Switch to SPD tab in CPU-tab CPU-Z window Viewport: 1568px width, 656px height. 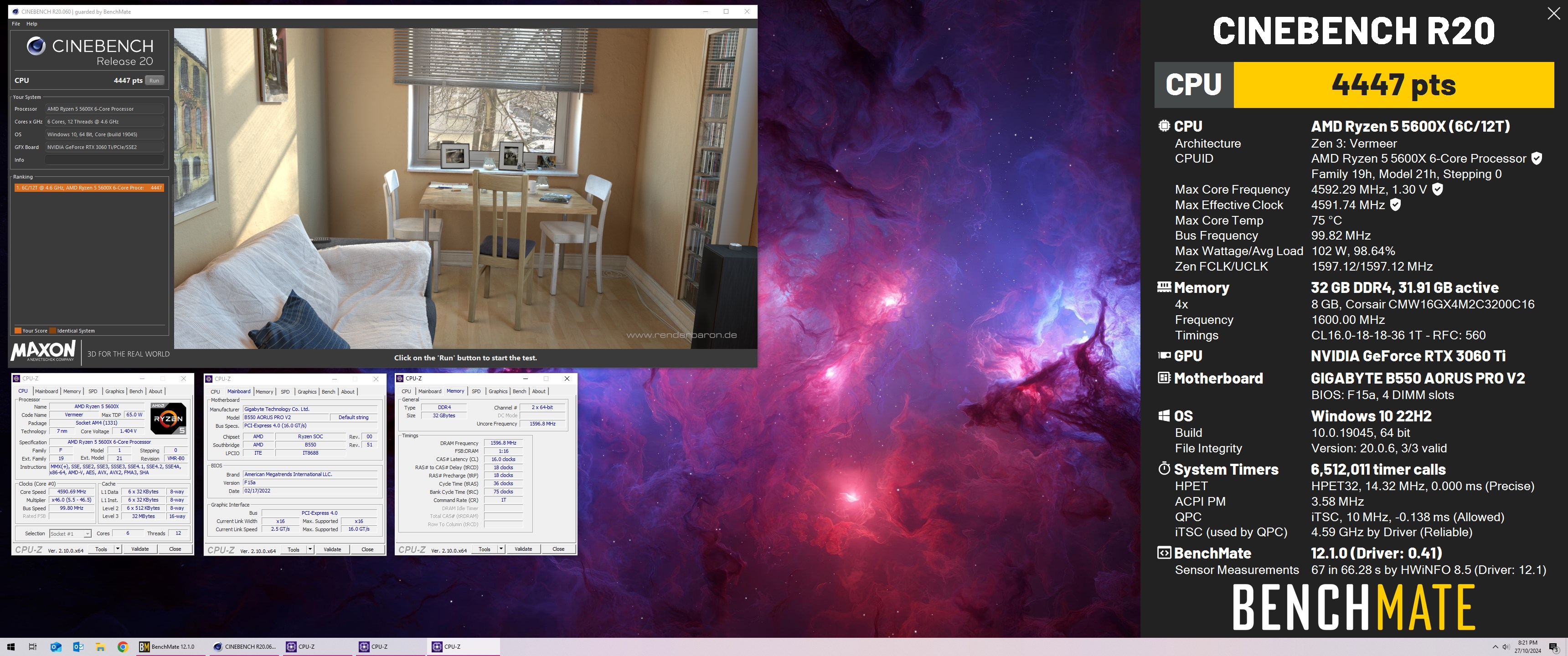[x=93, y=391]
